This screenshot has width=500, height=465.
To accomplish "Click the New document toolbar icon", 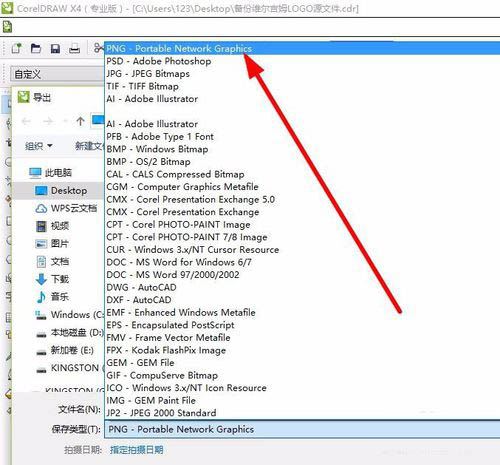I will click(x=17, y=49).
